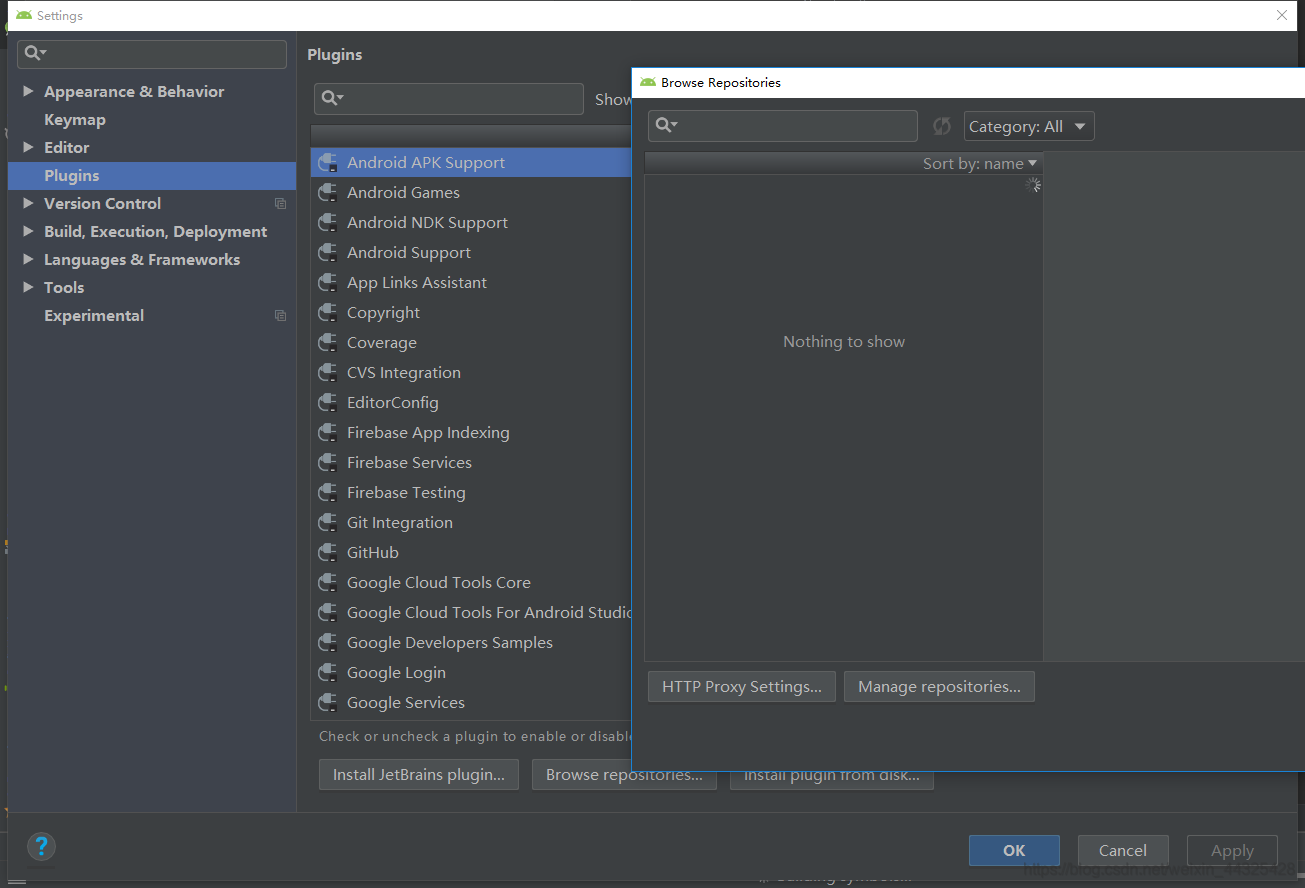
Task: Click the Android APK Support plugin icon
Action: click(x=327, y=163)
